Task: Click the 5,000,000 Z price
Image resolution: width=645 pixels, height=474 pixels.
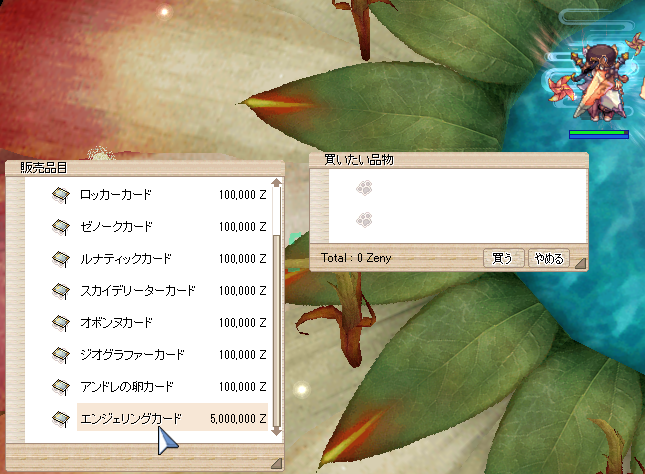Action: click(238, 419)
